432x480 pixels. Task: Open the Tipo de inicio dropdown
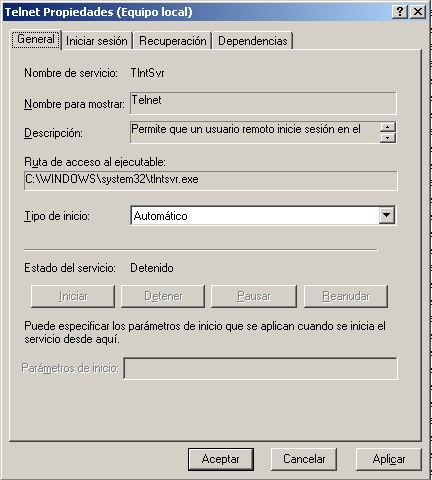tap(263, 216)
